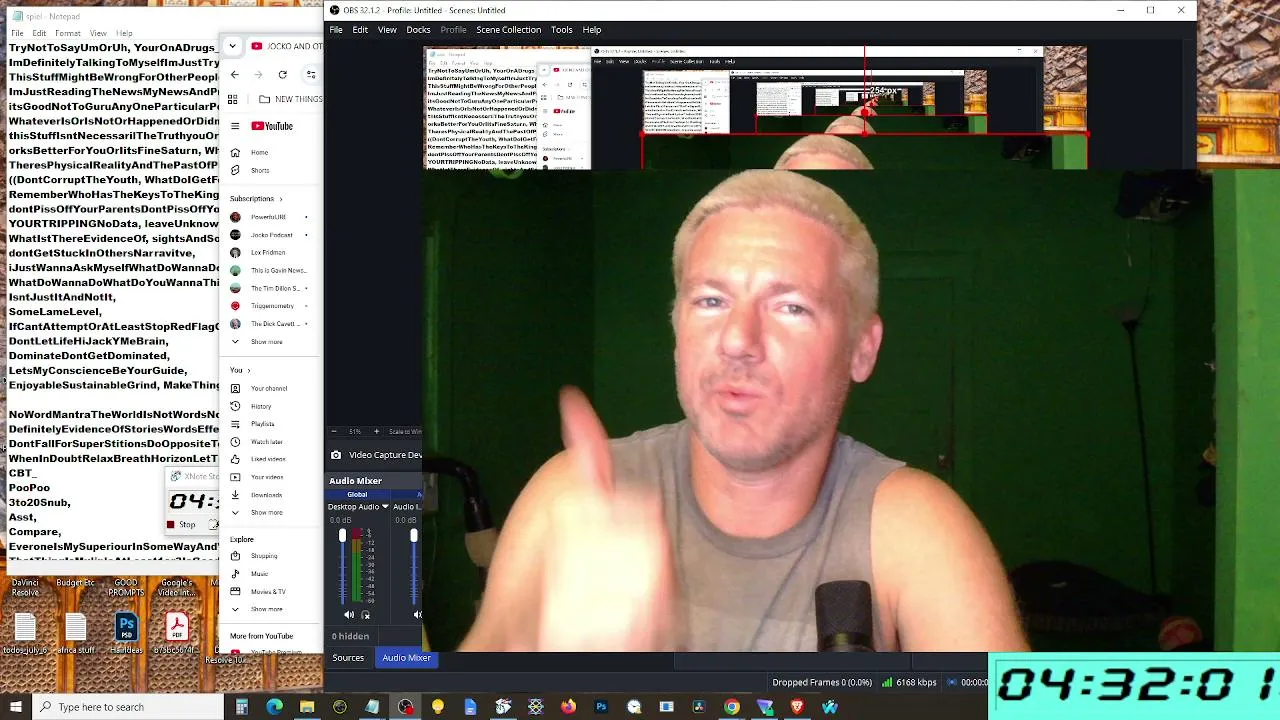The height and width of the screenshot is (720, 1280).
Task: Adjust the Desktop Audio volume slider
Action: 342,537
